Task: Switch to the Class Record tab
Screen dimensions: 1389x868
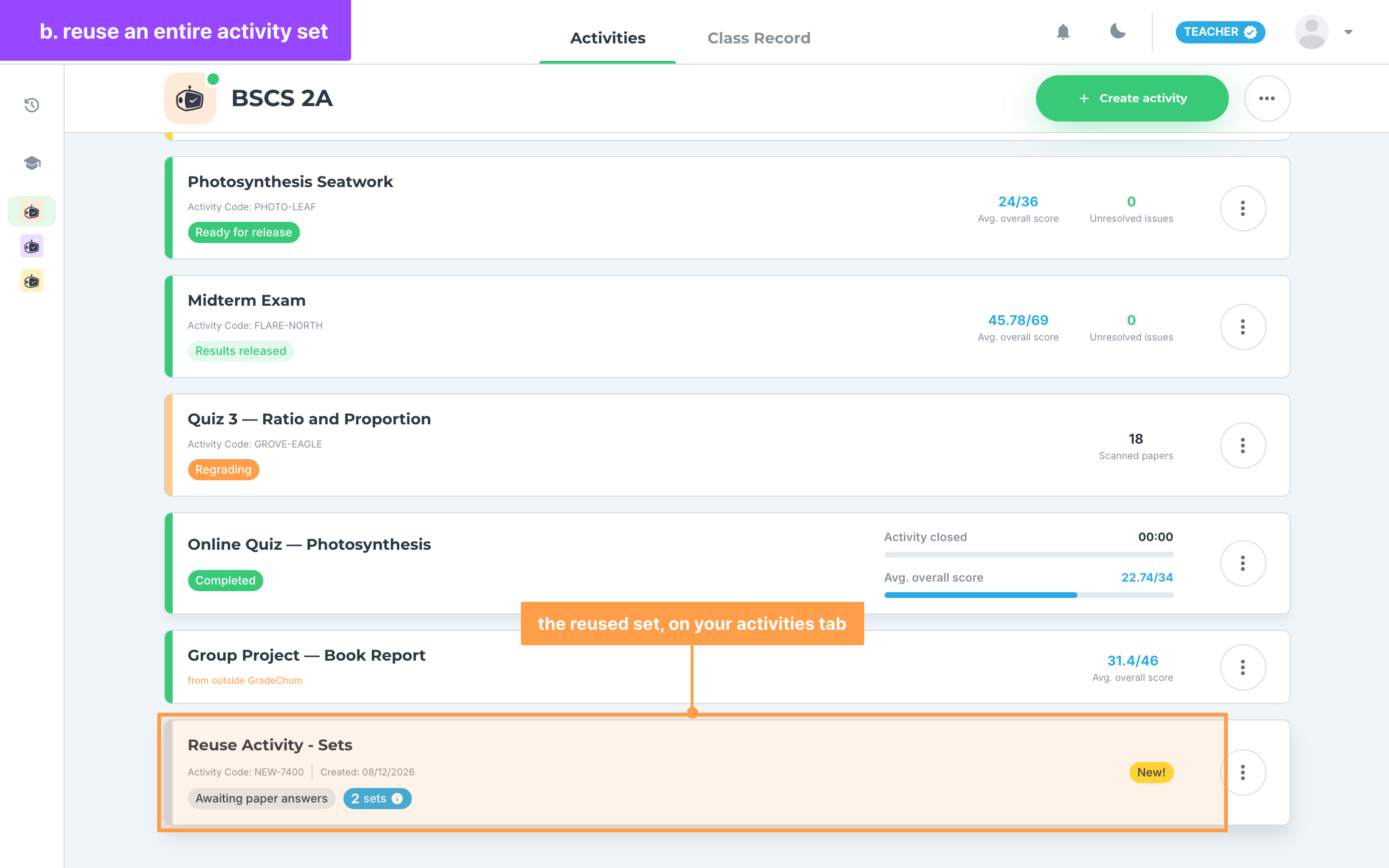Action: point(759,38)
